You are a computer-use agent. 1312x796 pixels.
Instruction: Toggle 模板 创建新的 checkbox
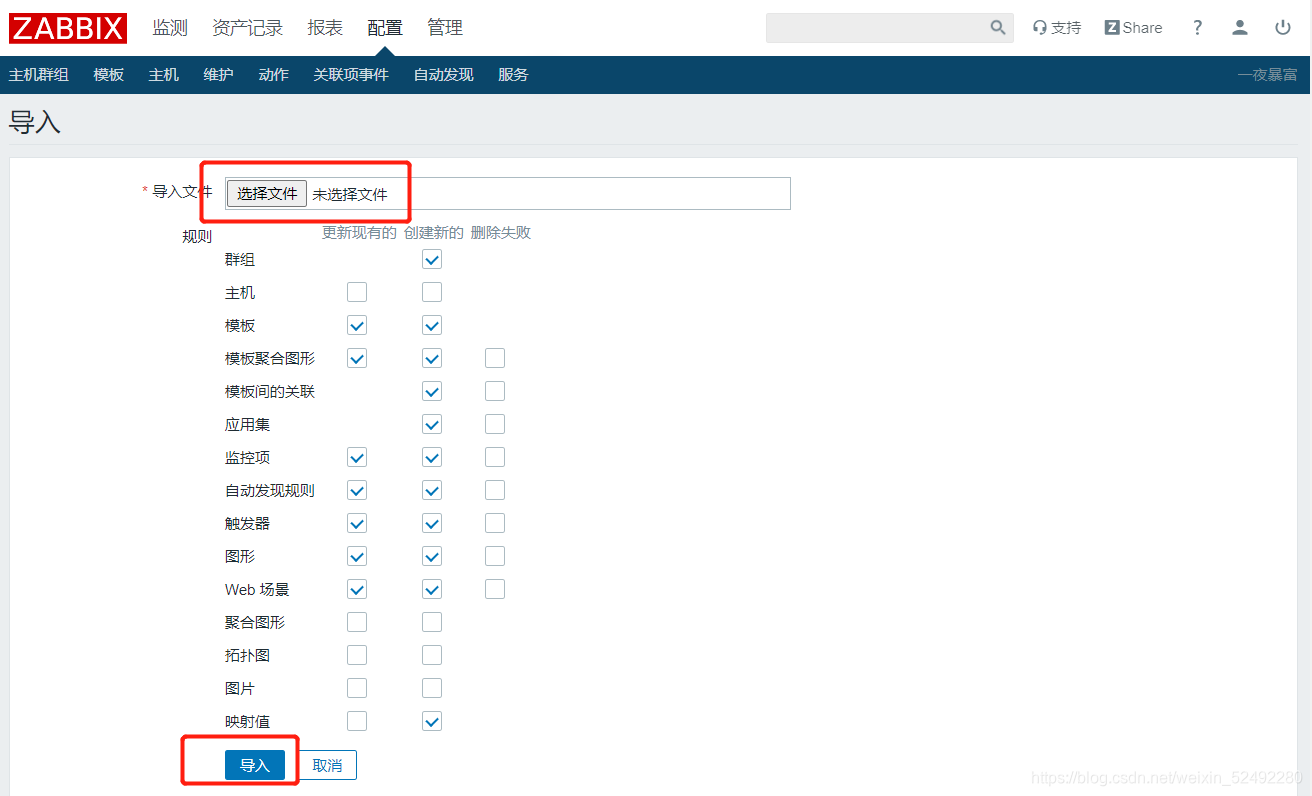[432, 325]
